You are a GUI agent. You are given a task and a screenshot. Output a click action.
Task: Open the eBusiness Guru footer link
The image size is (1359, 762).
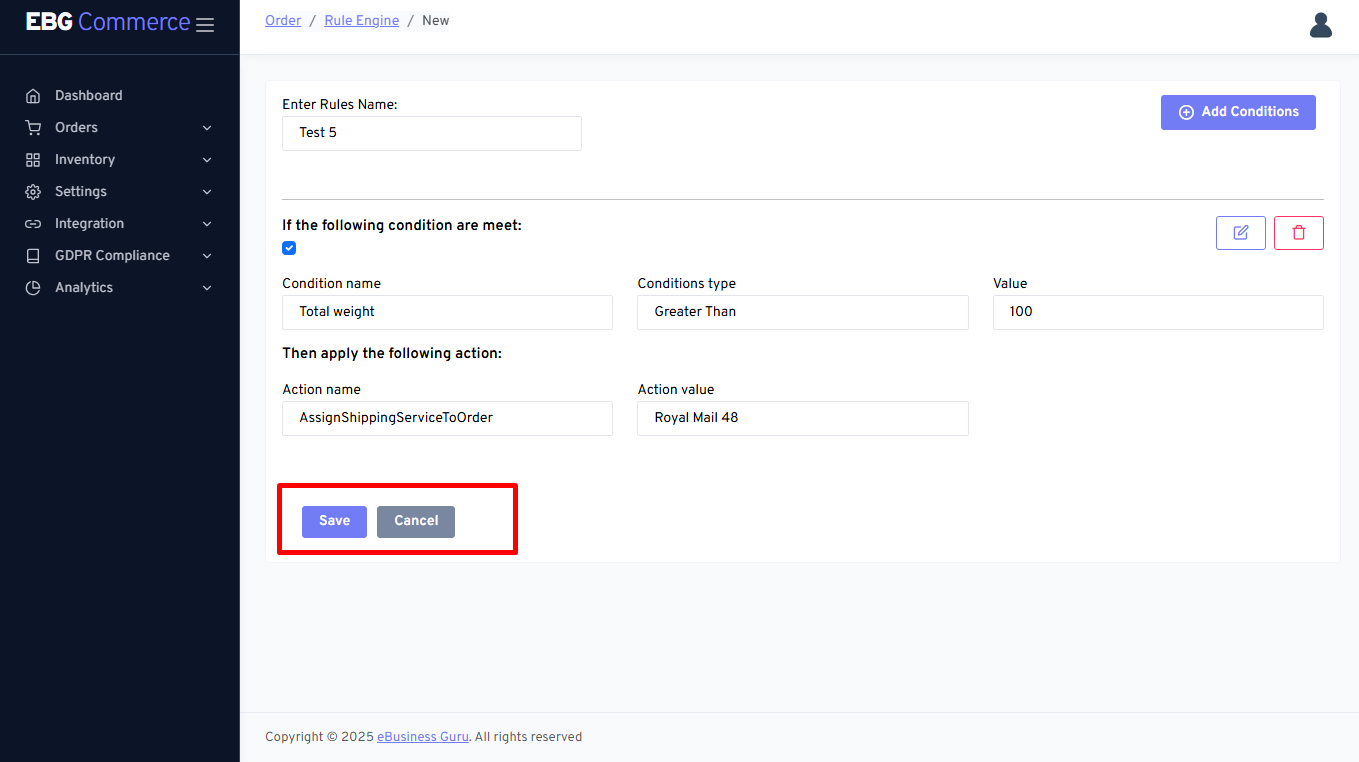pos(422,737)
